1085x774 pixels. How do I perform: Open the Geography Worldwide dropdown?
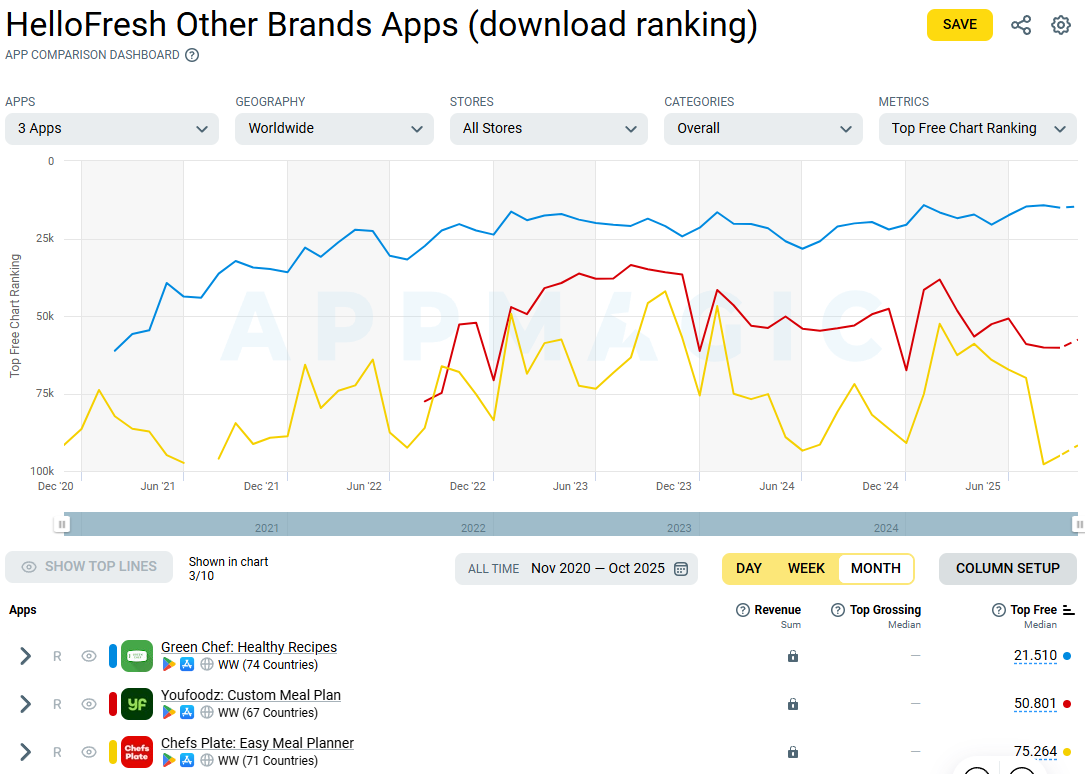[334, 128]
